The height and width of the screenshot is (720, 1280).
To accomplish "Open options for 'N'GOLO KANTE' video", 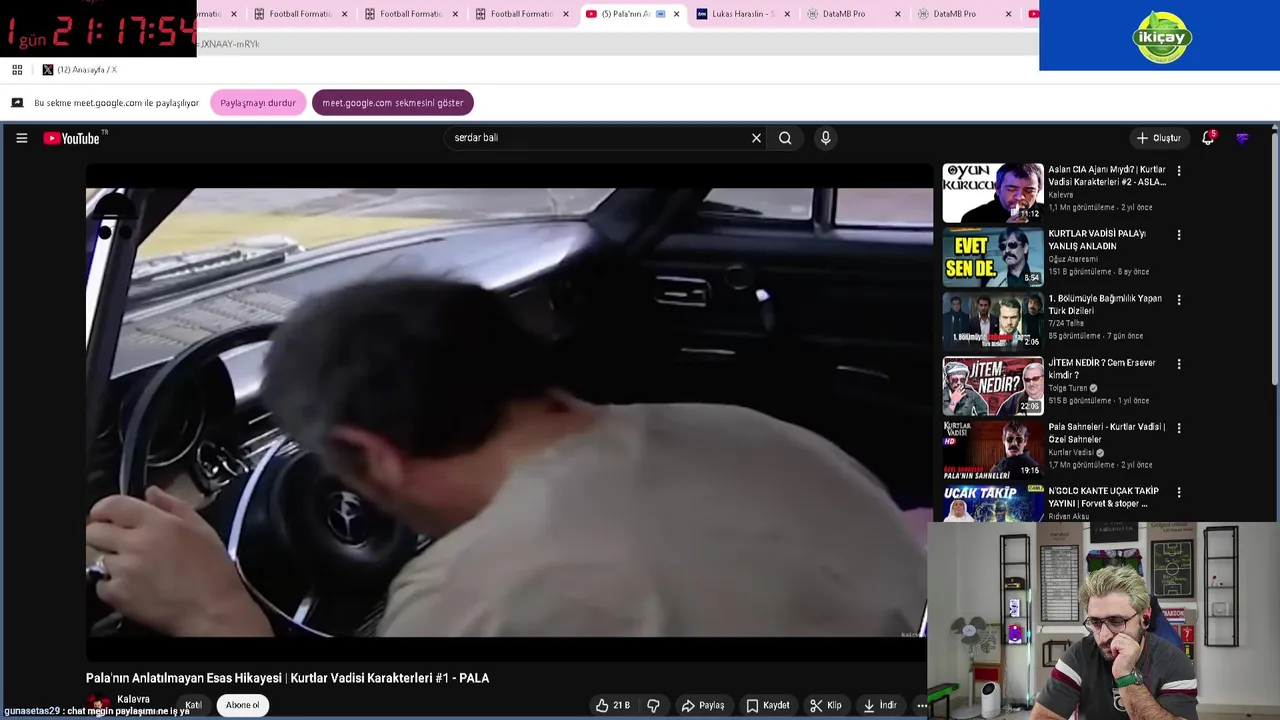I will coord(1179,492).
